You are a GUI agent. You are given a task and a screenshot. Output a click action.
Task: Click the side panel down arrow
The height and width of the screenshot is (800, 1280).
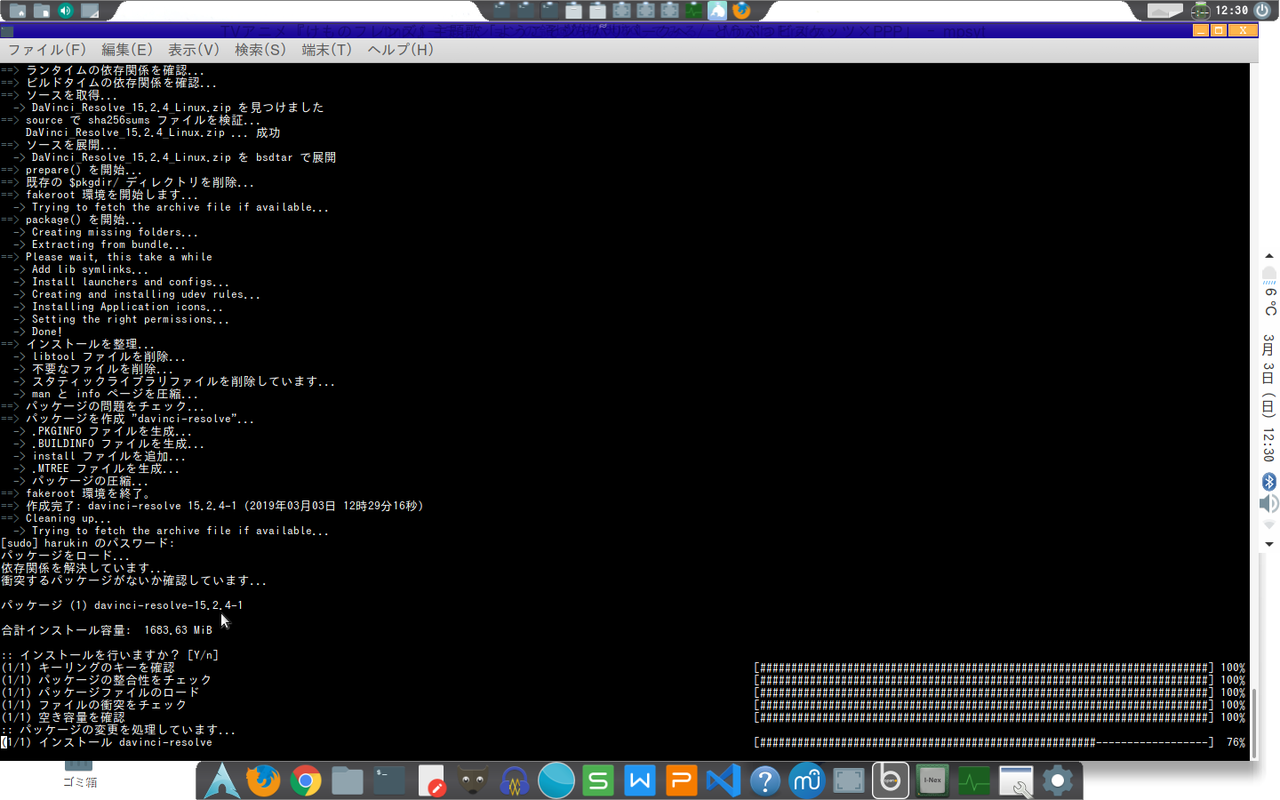[x=1270, y=545]
